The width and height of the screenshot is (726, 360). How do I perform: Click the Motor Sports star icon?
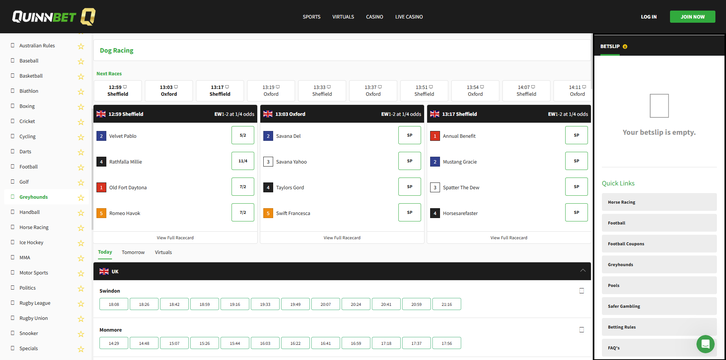coord(81,273)
